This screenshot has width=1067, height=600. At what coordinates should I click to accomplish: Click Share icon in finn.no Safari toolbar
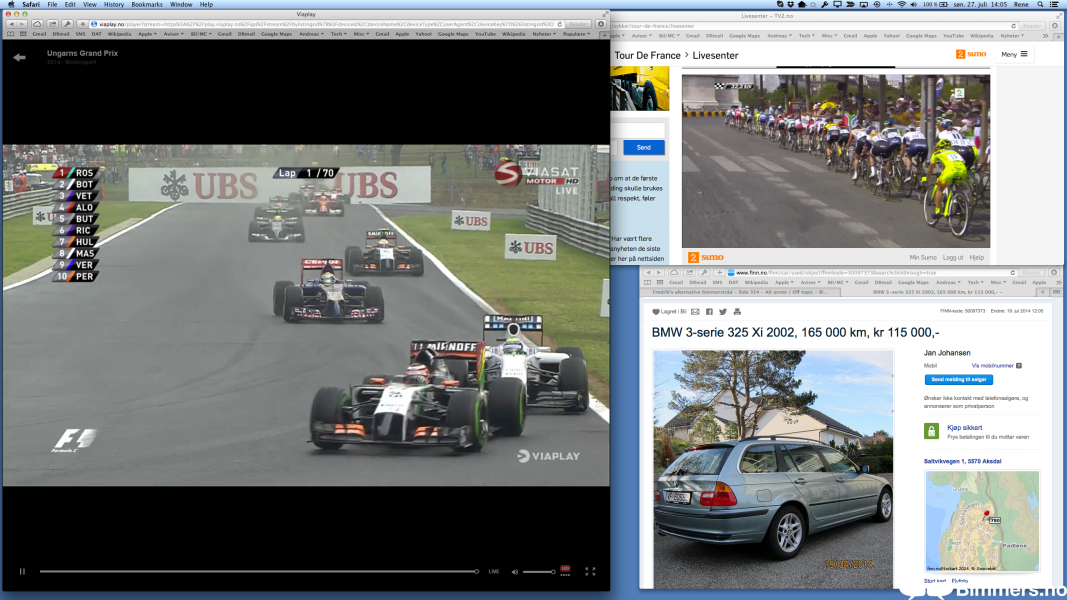(x=689, y=273)
